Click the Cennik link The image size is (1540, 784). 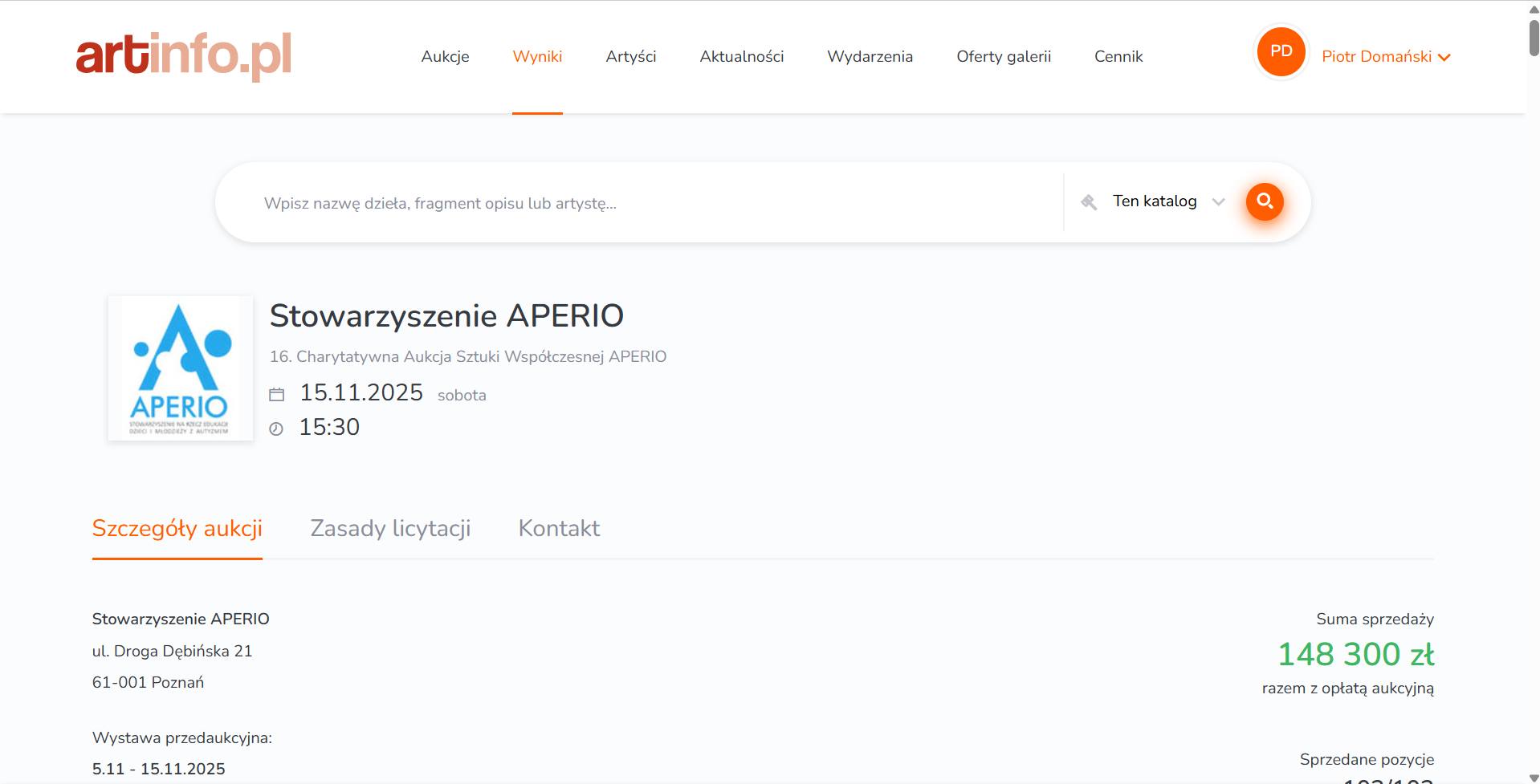[x=1118, y=56]
